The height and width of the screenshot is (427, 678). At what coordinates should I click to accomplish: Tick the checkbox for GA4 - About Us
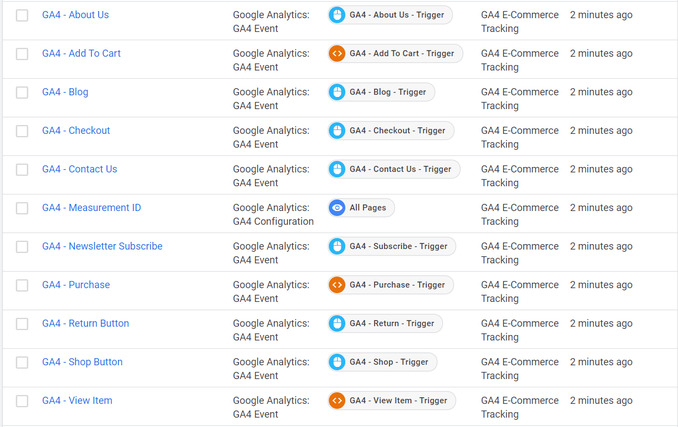point(22,15)
